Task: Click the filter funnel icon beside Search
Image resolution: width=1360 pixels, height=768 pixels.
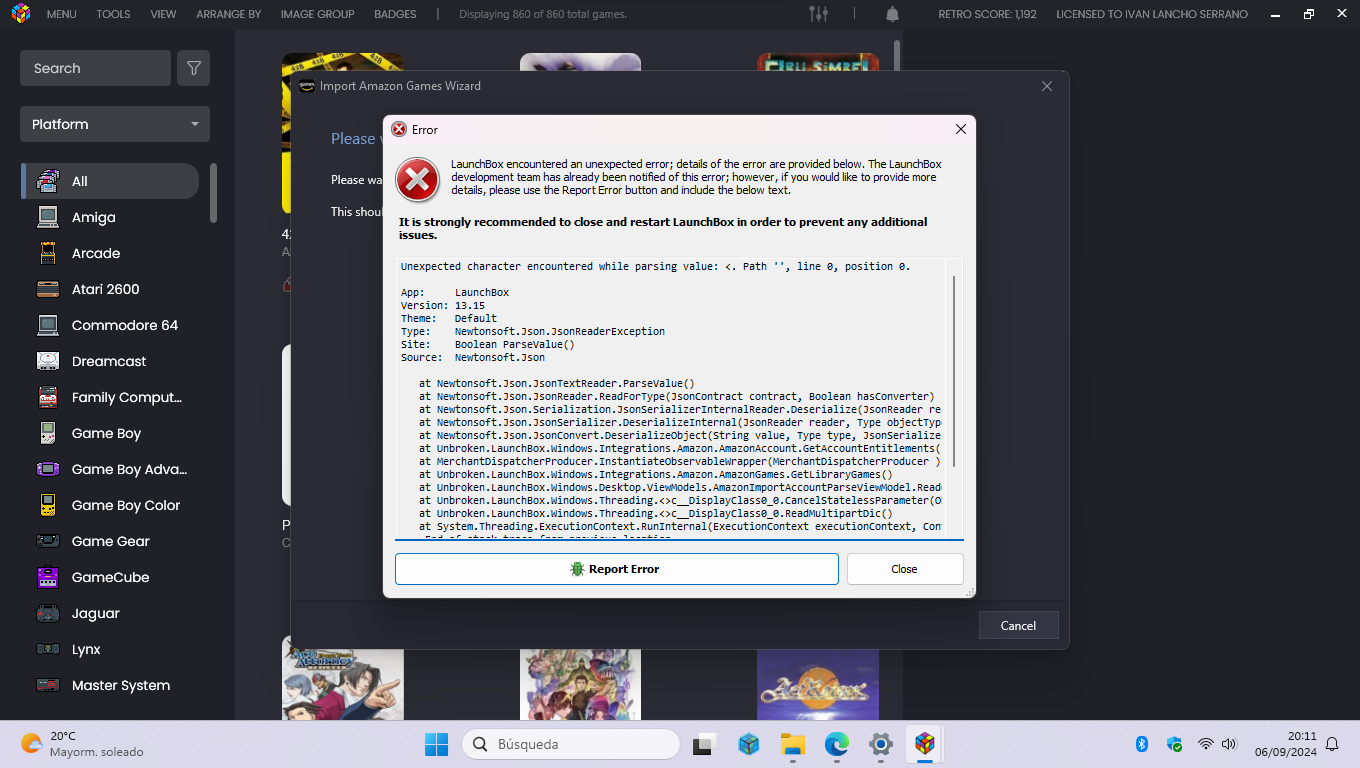Action: point(194,68)
